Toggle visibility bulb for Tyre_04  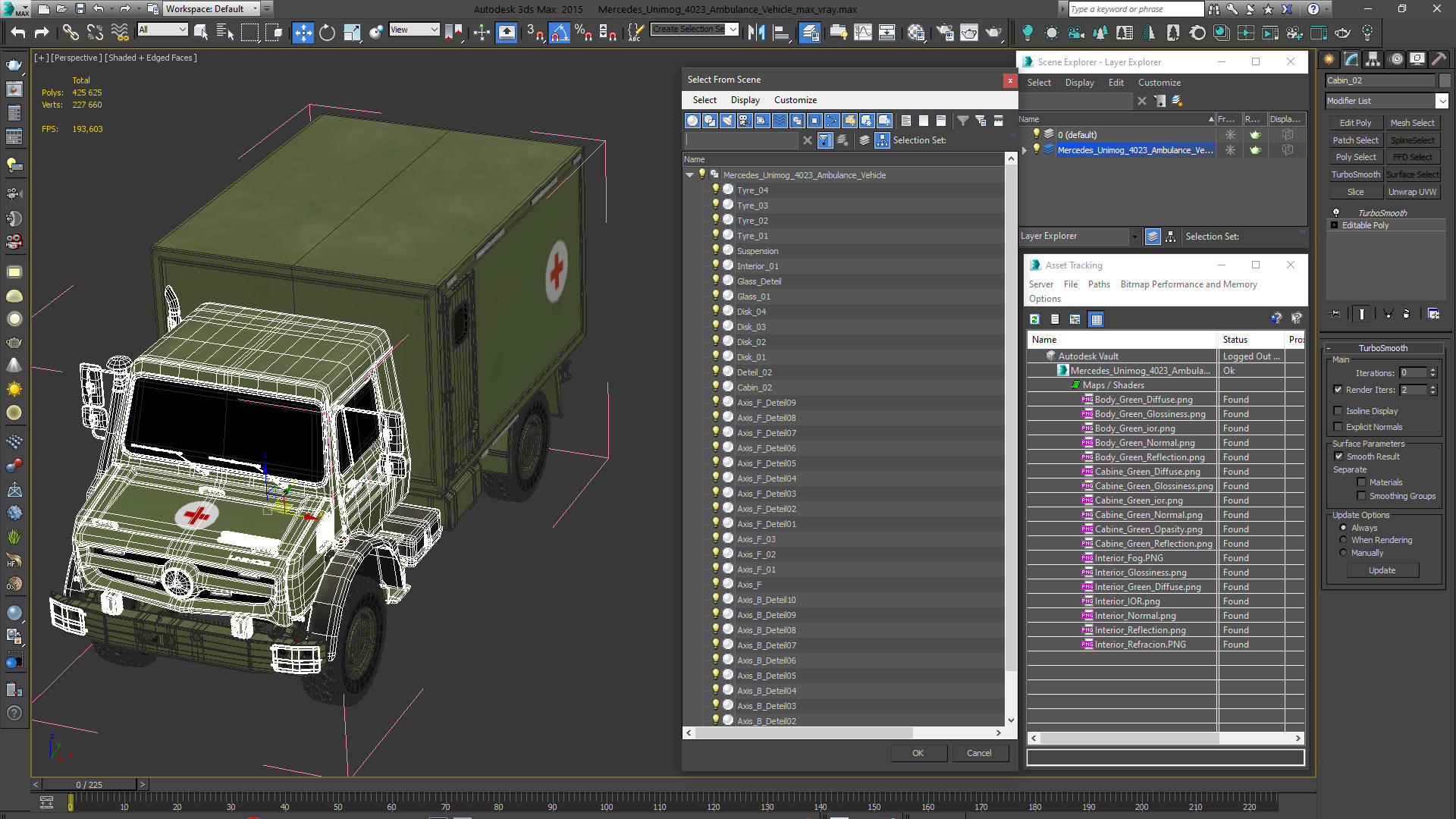click(x=715, y=190)
